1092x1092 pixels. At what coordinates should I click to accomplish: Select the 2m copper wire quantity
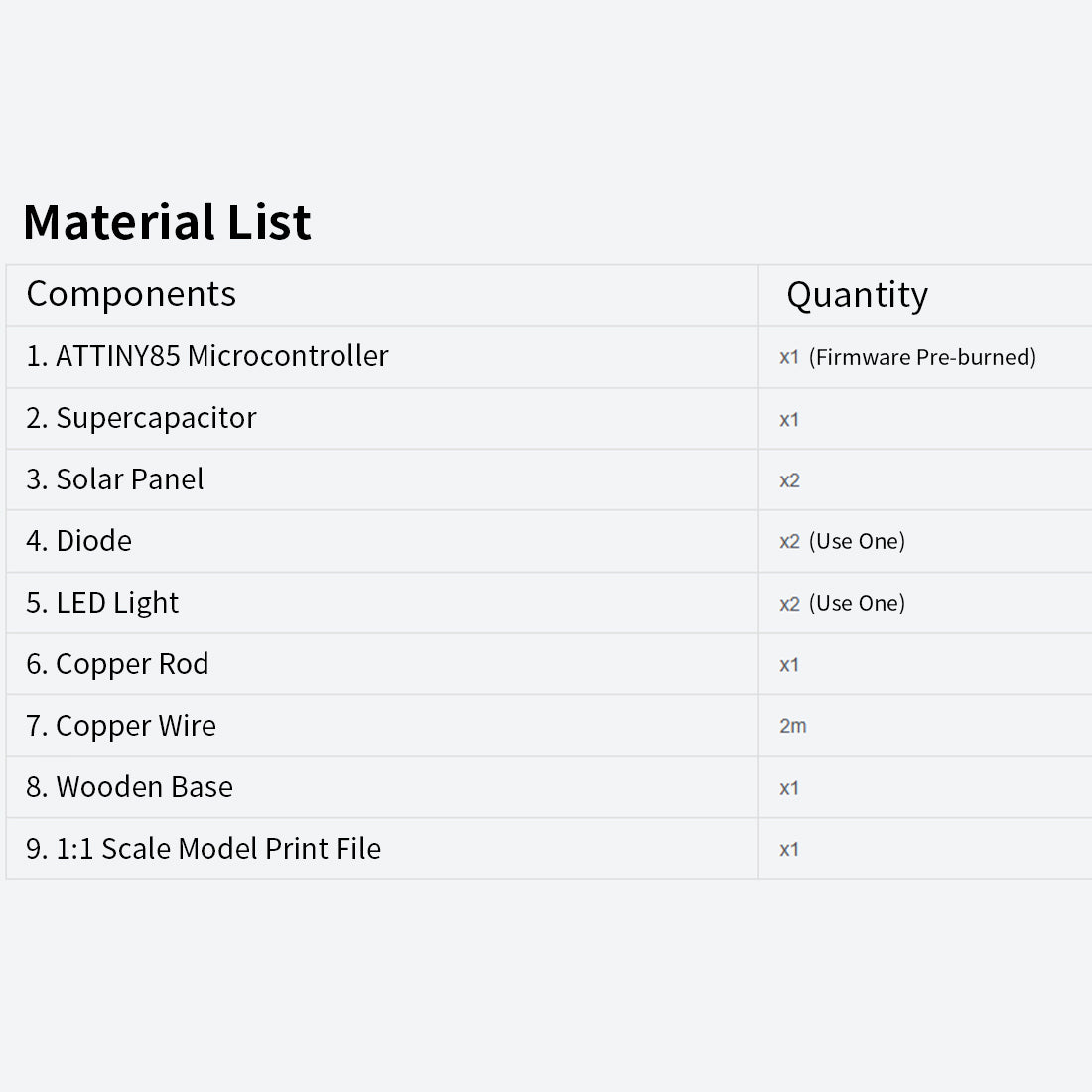(792, 726)
